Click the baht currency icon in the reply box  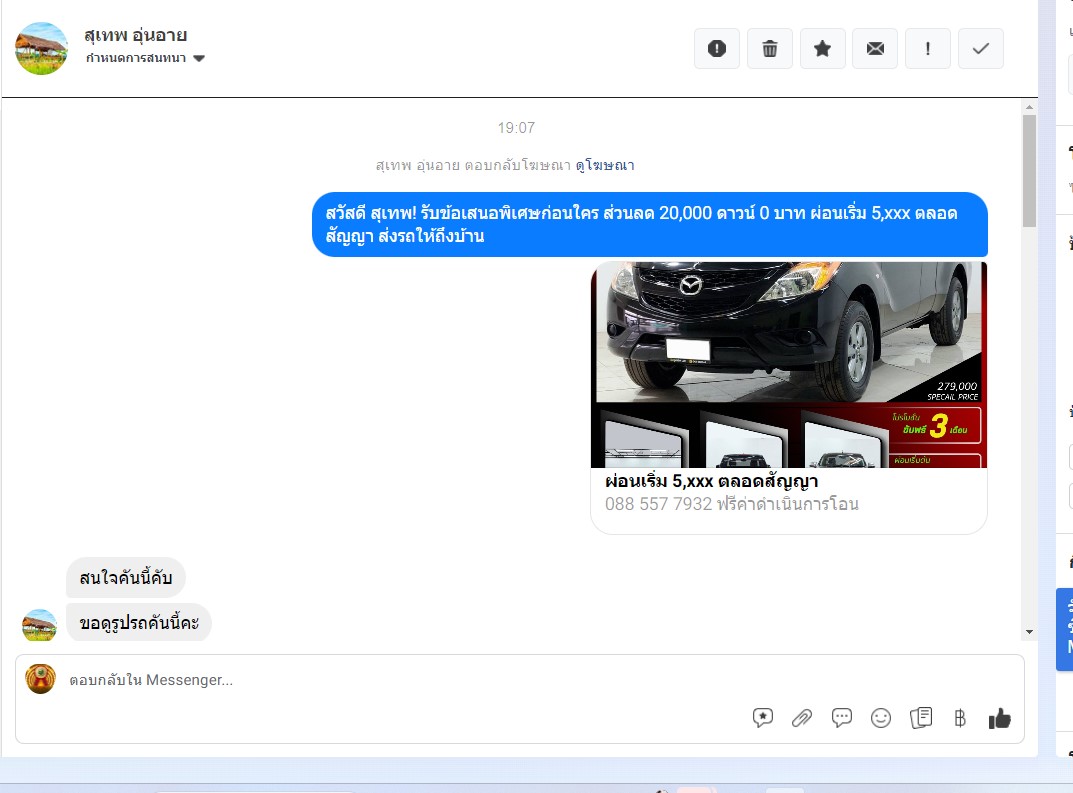pyautogui.click(x=960, y=717)
